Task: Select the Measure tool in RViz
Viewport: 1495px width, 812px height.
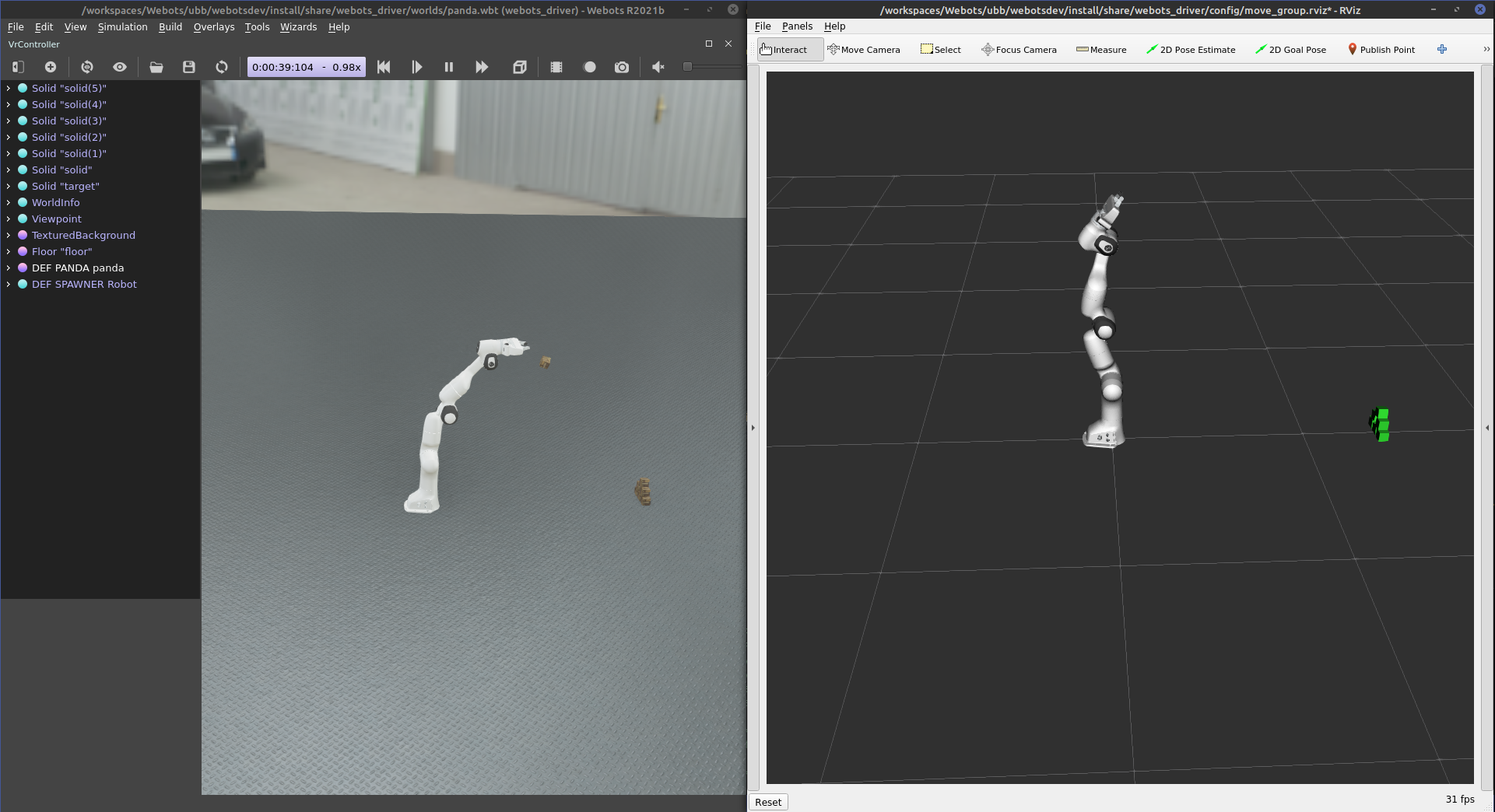Action: (1101, 50)
